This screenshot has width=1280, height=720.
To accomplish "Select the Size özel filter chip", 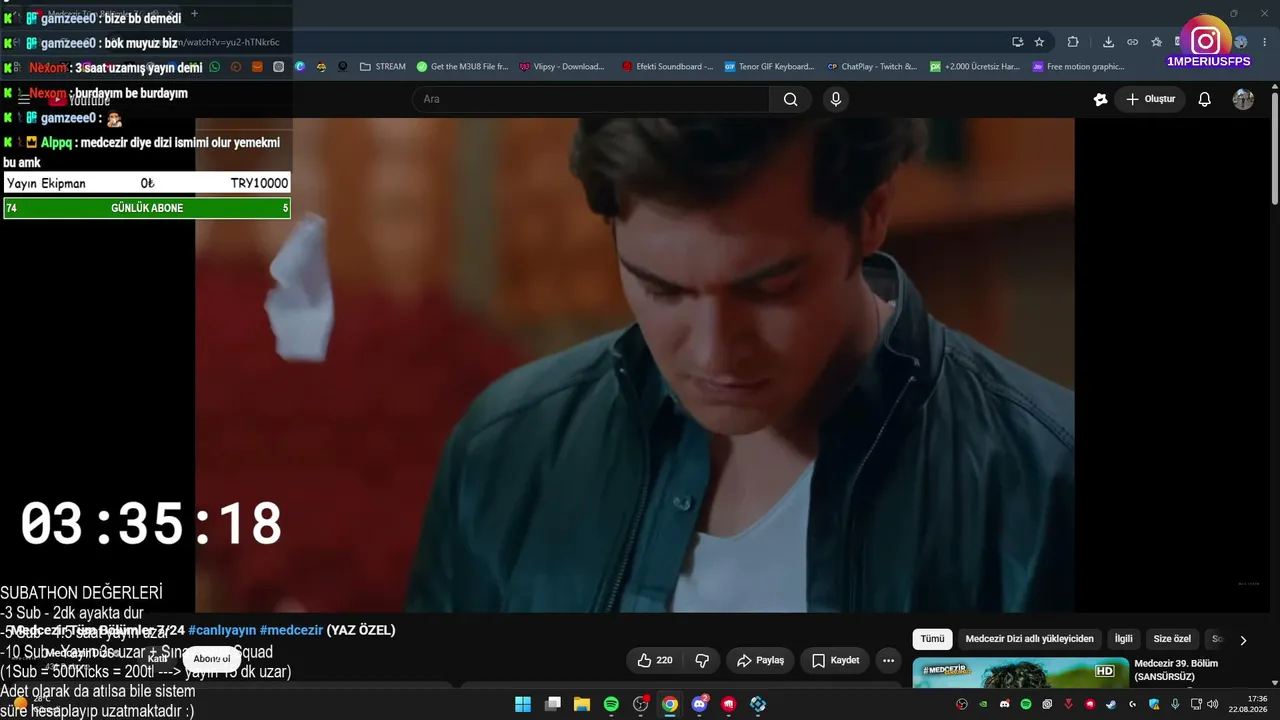I will tap(1172, 639).
